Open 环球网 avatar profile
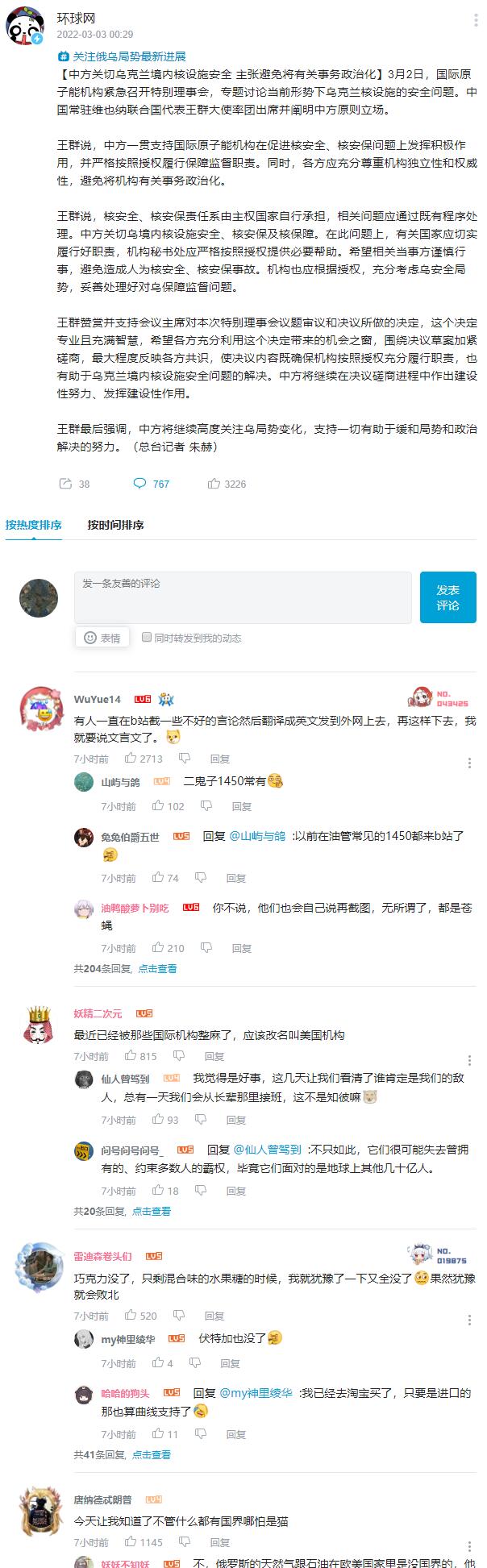The height and width of the screenshot is (1568, 487). point(26,27)
